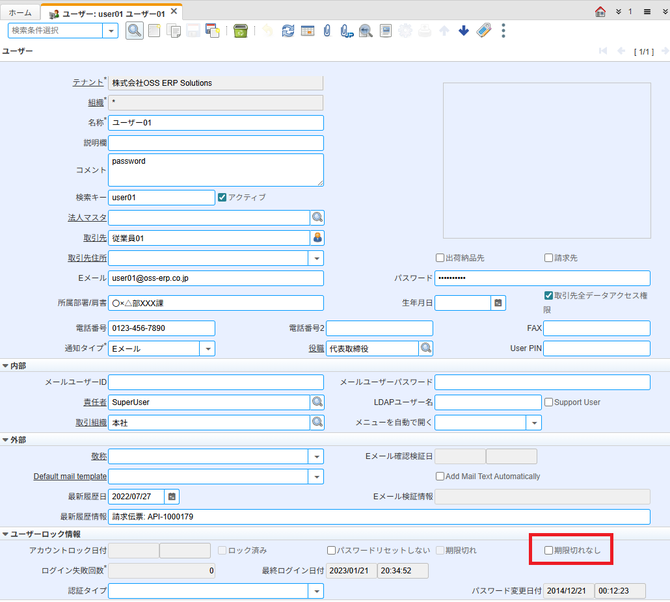
Task: Open the メニューを自動で開く dropdown
Action: click(x=534, y=423)
